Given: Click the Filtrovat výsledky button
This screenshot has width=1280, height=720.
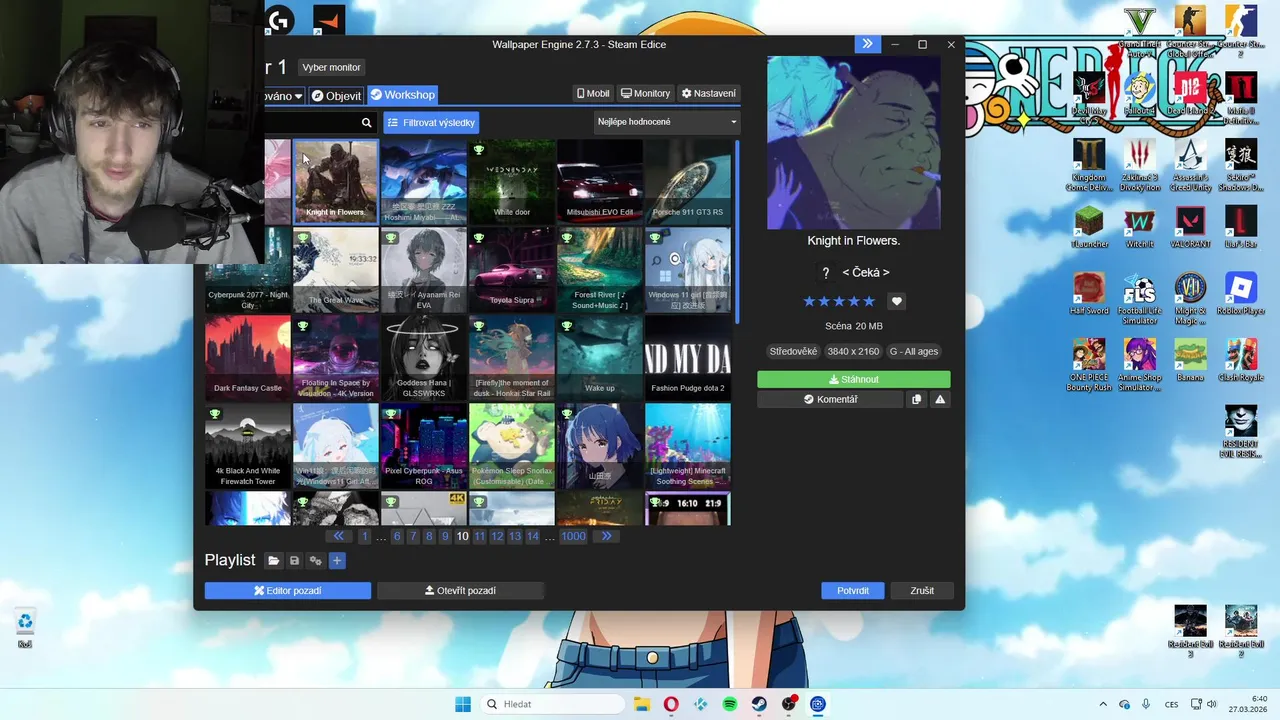Looking at the screenshot, I should pos(431,122).
